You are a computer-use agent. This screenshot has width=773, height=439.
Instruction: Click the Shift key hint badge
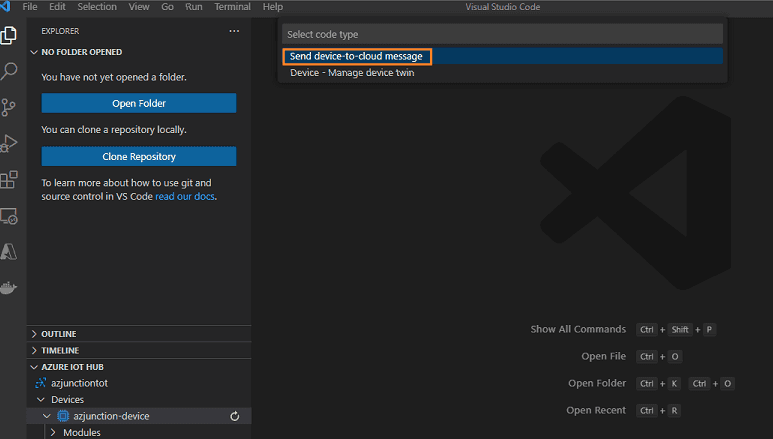tap(680, 329)
